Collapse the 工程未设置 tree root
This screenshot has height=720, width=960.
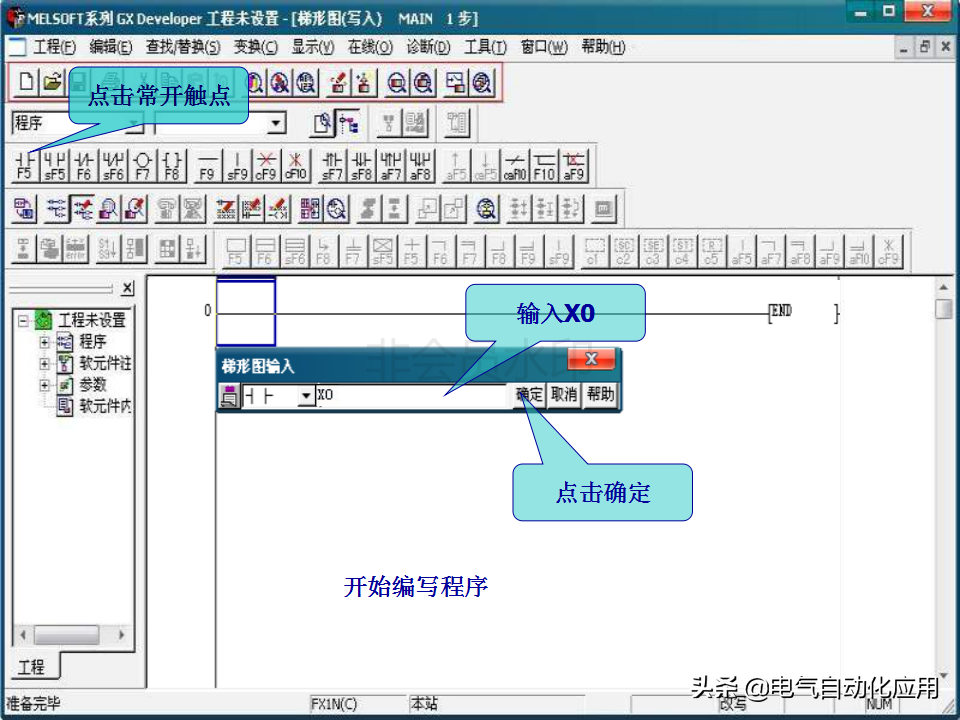(x=23, y=320)
